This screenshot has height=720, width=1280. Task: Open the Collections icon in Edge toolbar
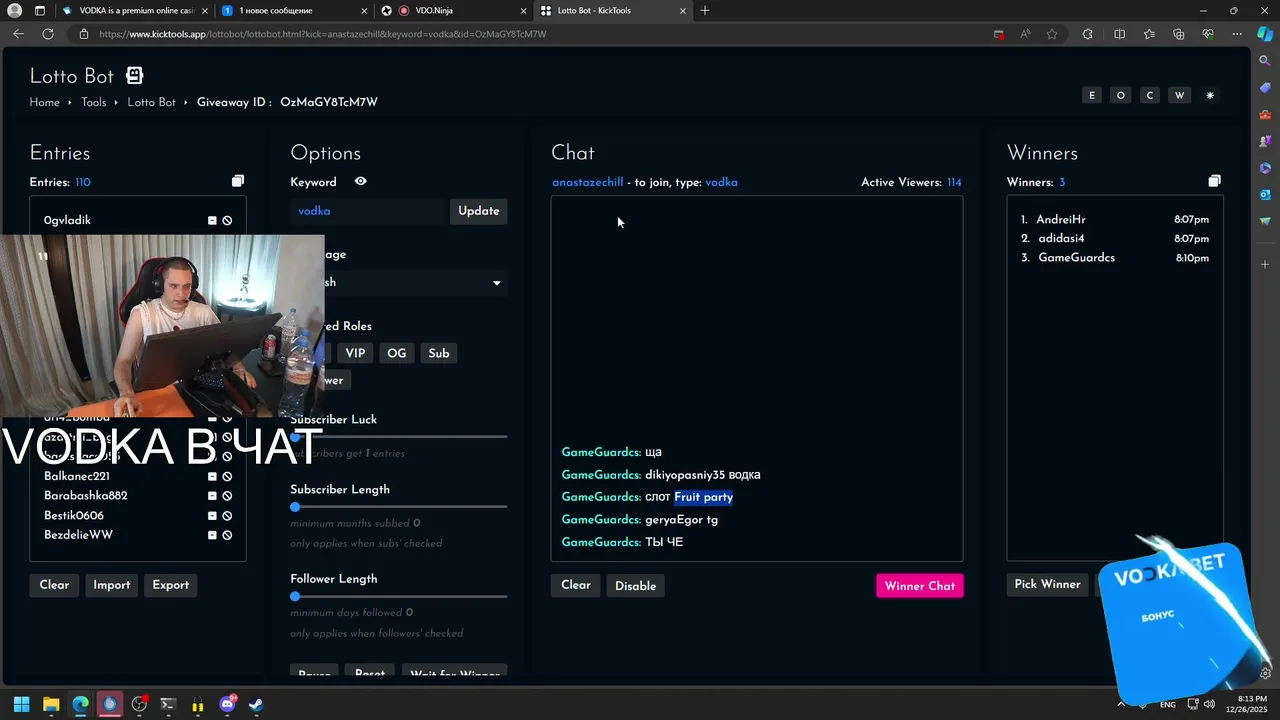[1179, 34]
